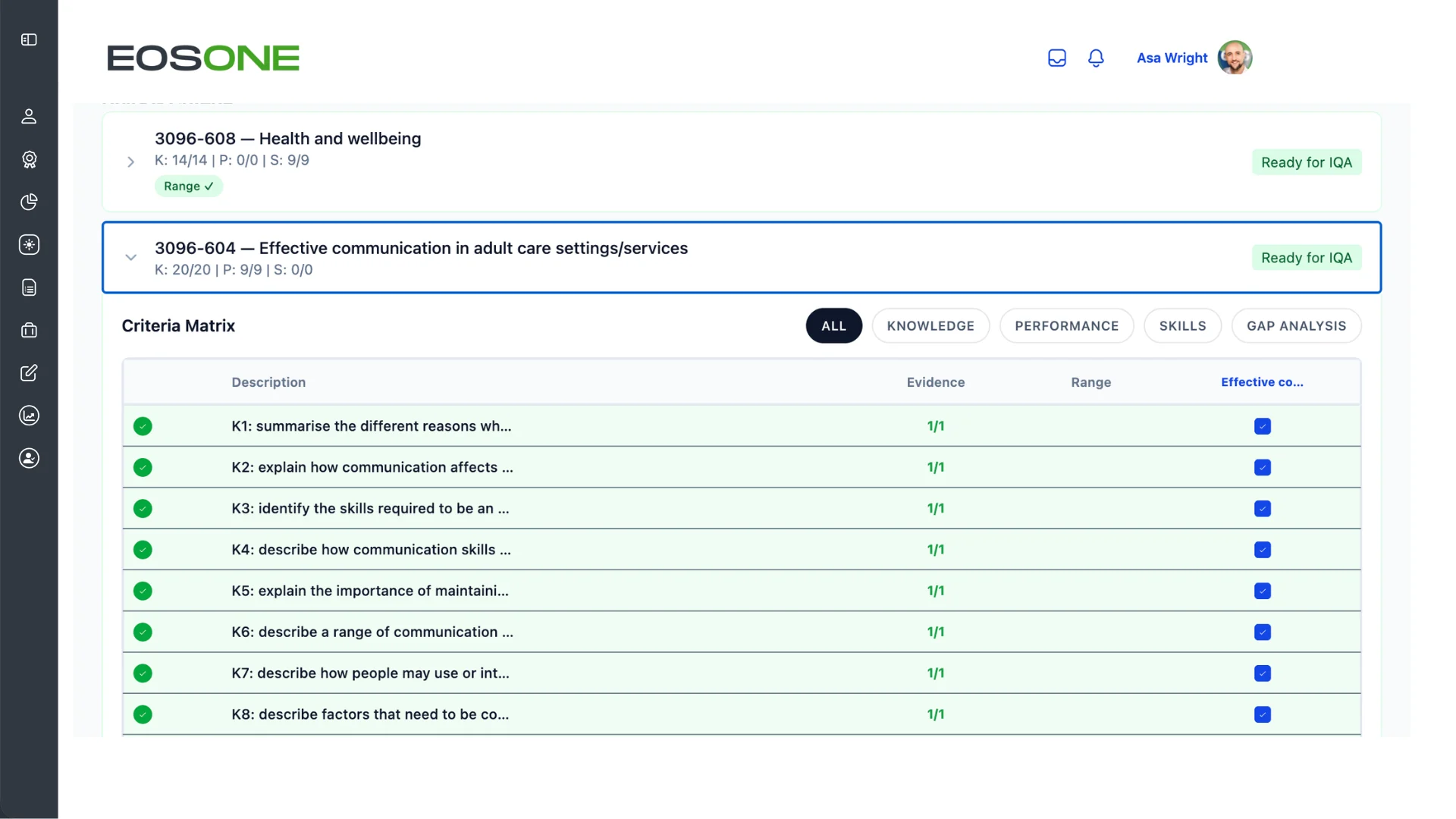Click the 1/1 evidence count for K3

click(x=935, y=509)
